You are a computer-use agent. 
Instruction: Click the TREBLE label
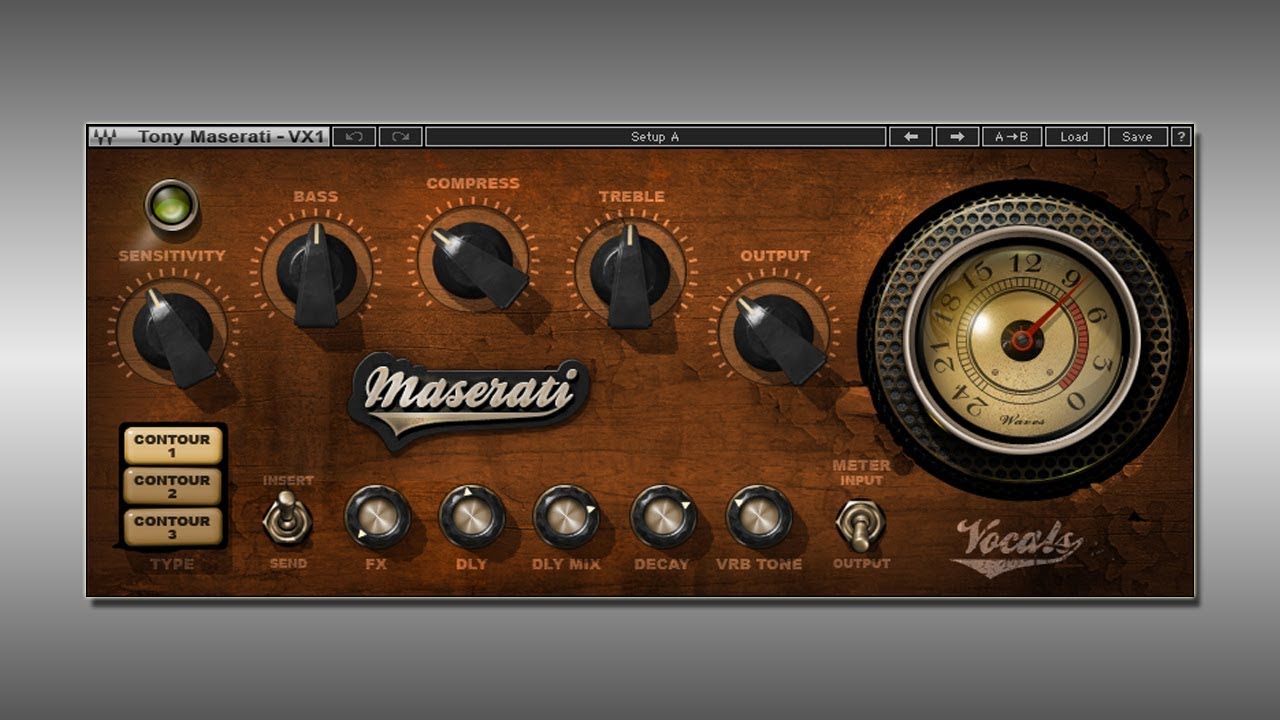(631, 197)
